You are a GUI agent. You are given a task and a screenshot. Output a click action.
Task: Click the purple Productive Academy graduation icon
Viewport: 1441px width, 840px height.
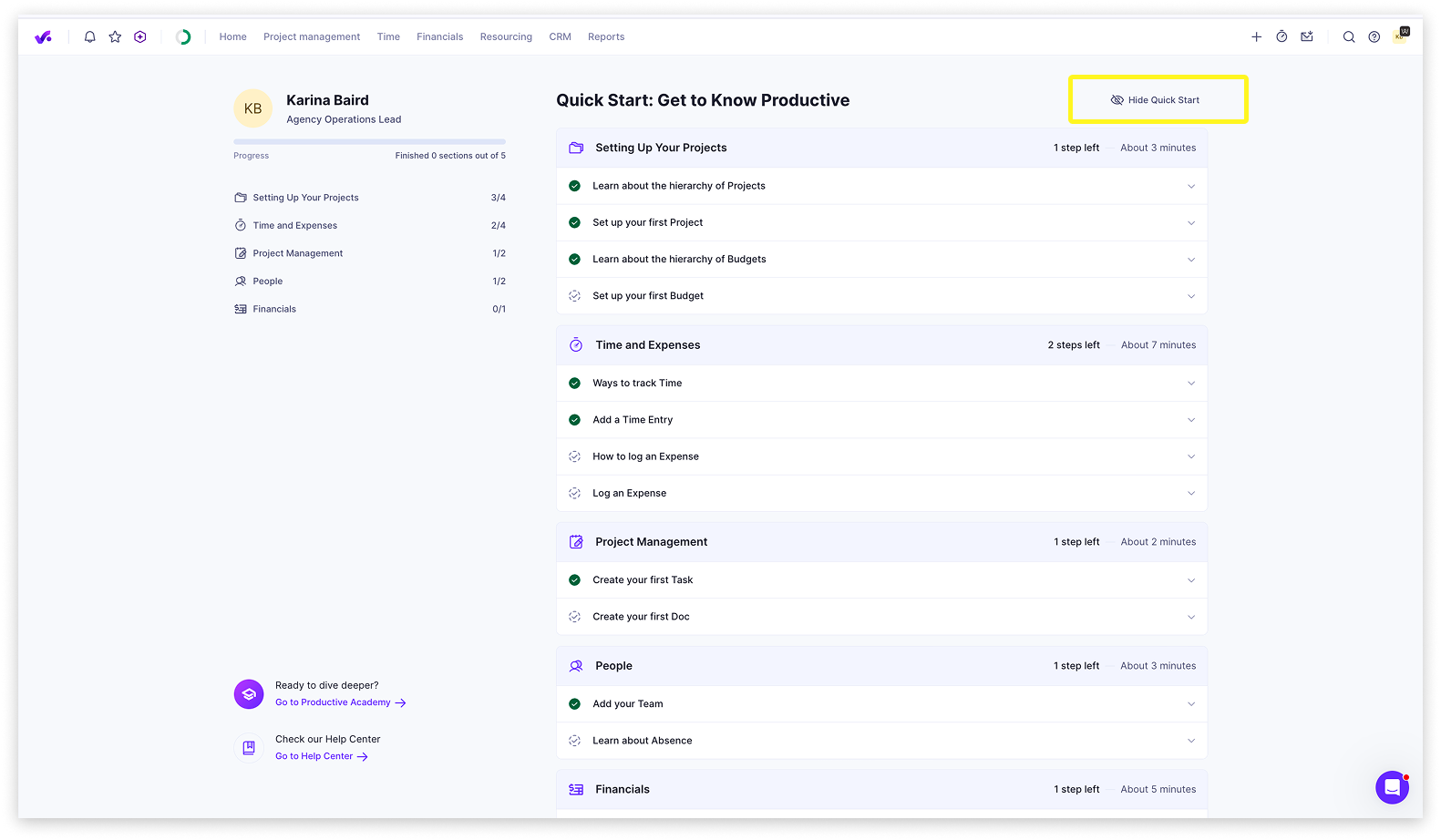[x=249, y=694]
